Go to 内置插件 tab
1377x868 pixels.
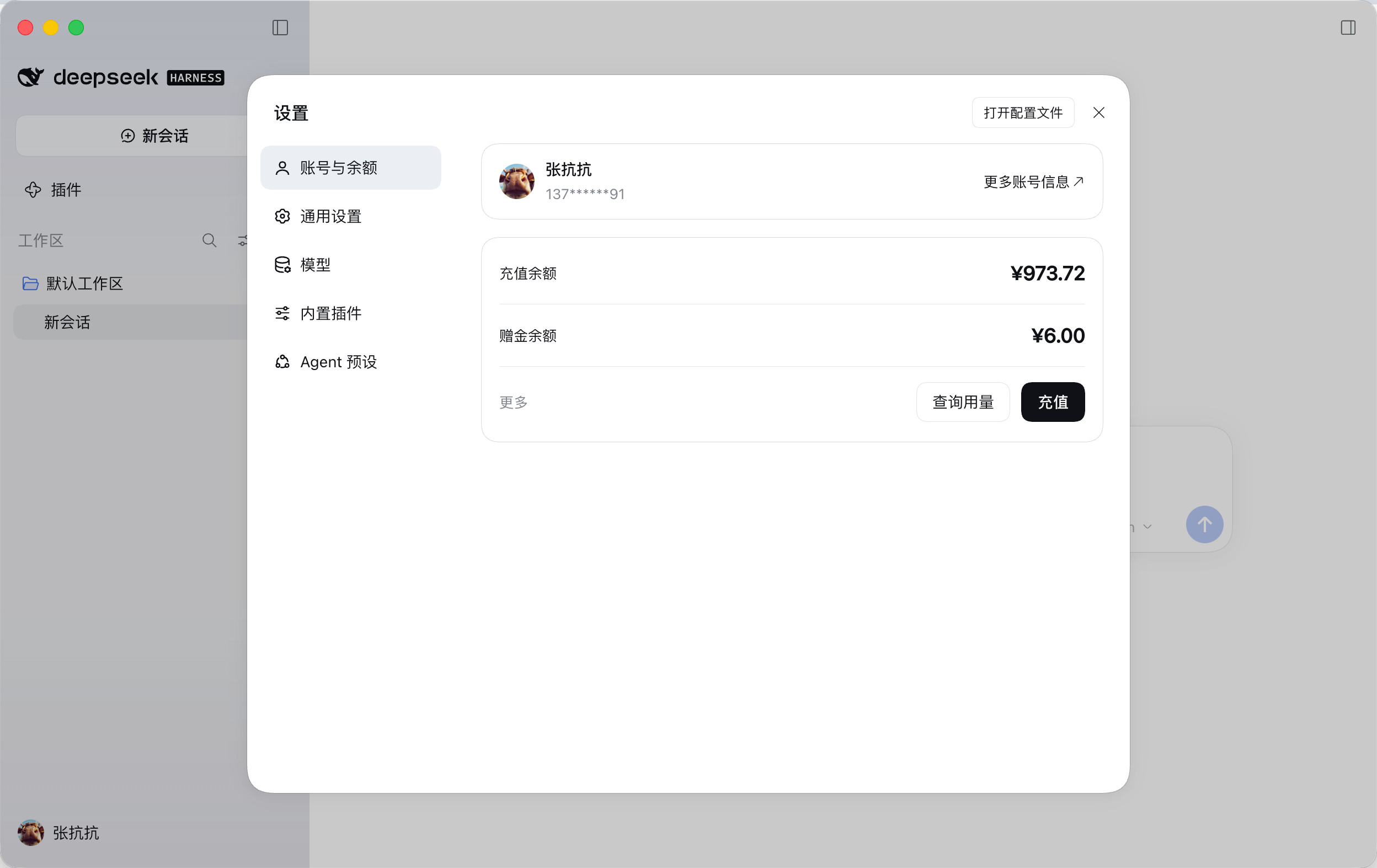point(350,313)
